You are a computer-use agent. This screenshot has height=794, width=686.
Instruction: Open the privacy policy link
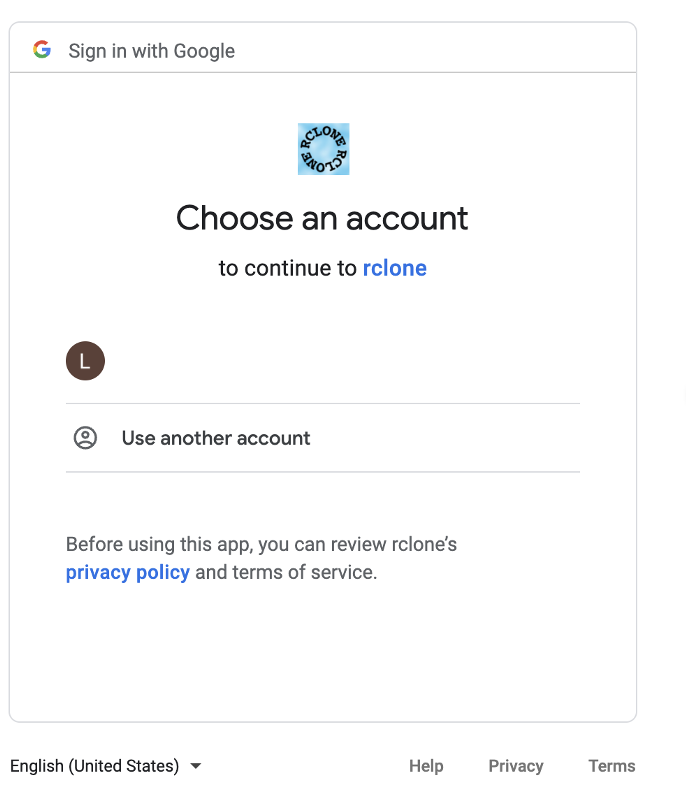[128, 572]
